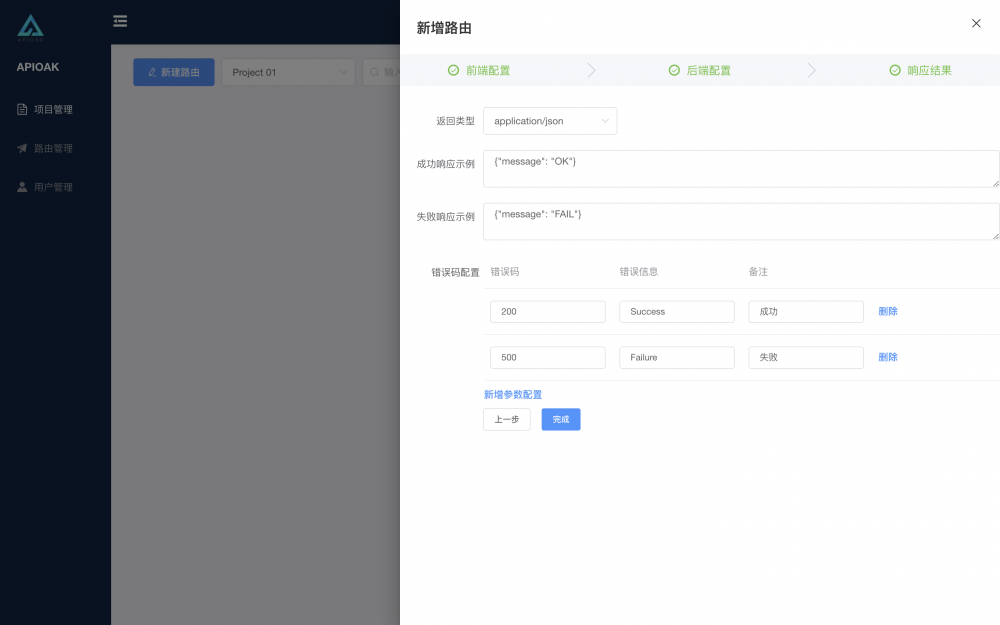Collapse the sidebar using the fold icon
The width and height of the screenshot is (1000, 625).
pos(120,20)
